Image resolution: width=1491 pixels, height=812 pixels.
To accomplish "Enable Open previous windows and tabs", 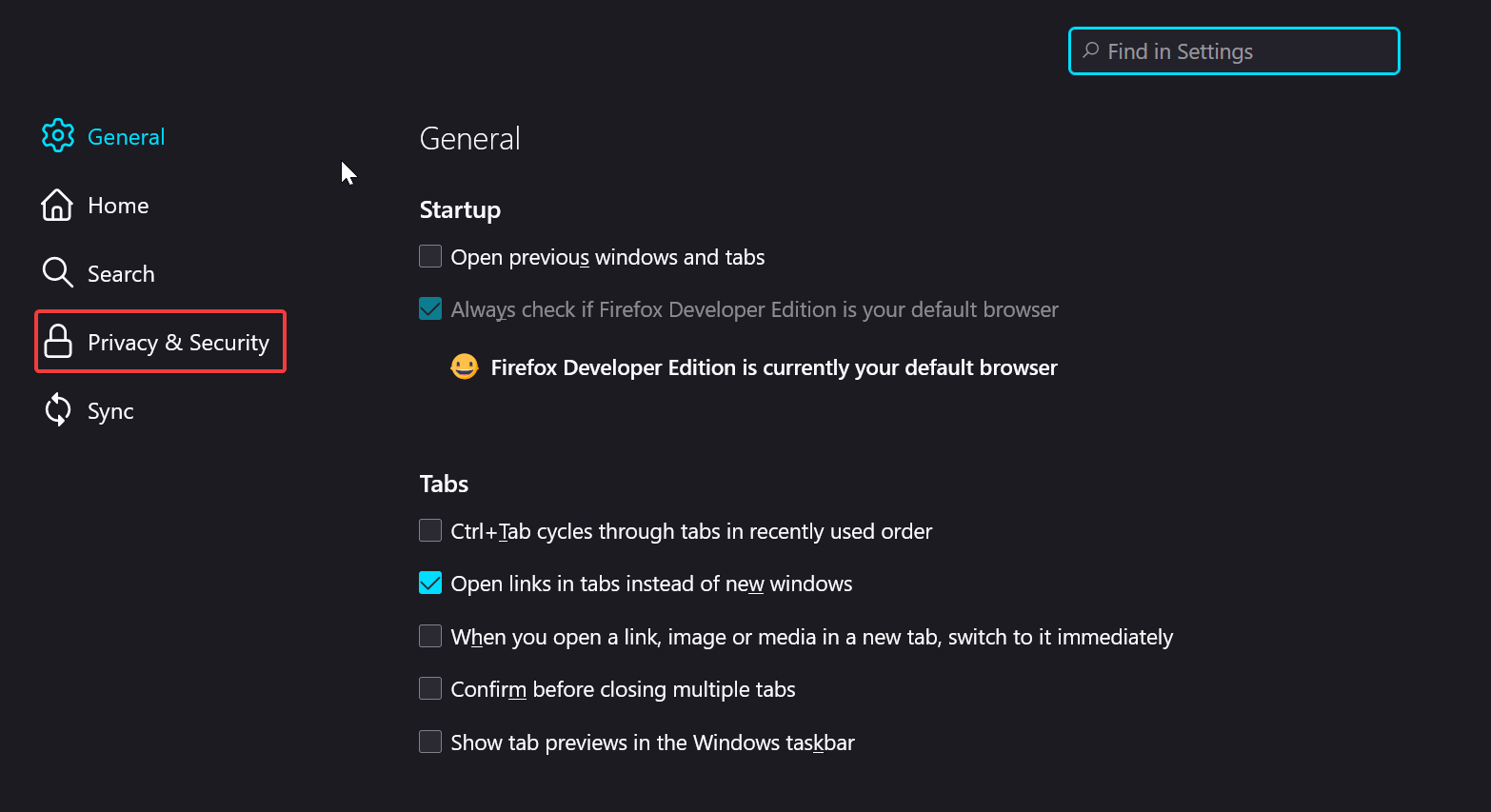I will [430, 256].
